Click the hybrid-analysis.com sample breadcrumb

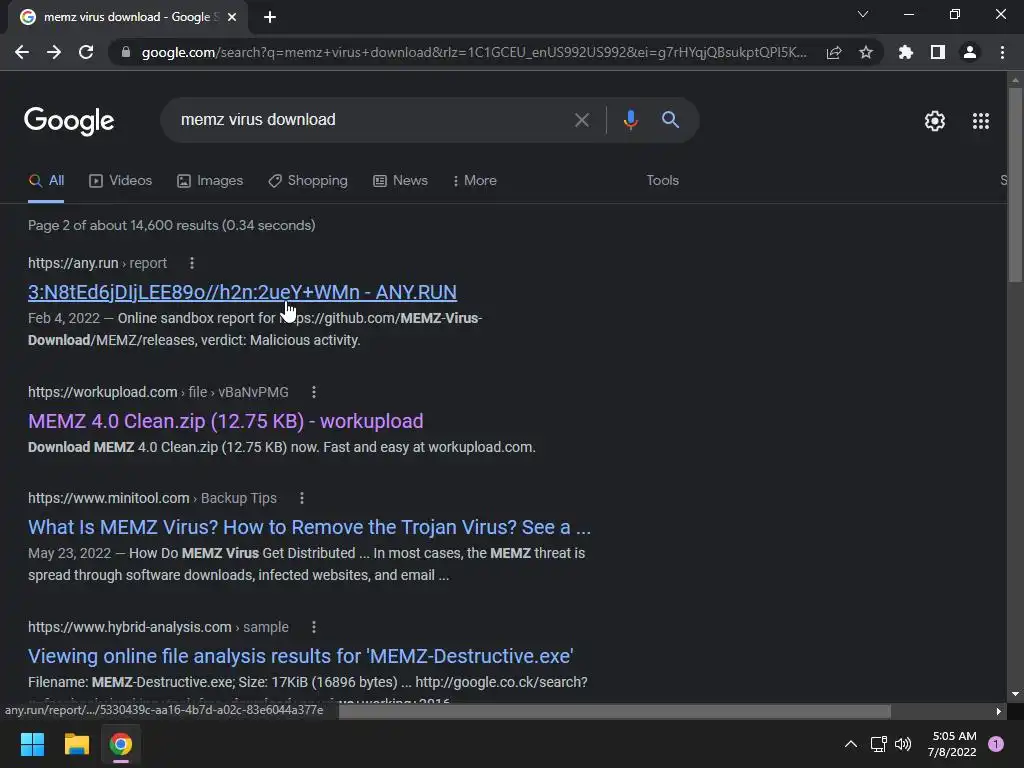tap(158, 627)
